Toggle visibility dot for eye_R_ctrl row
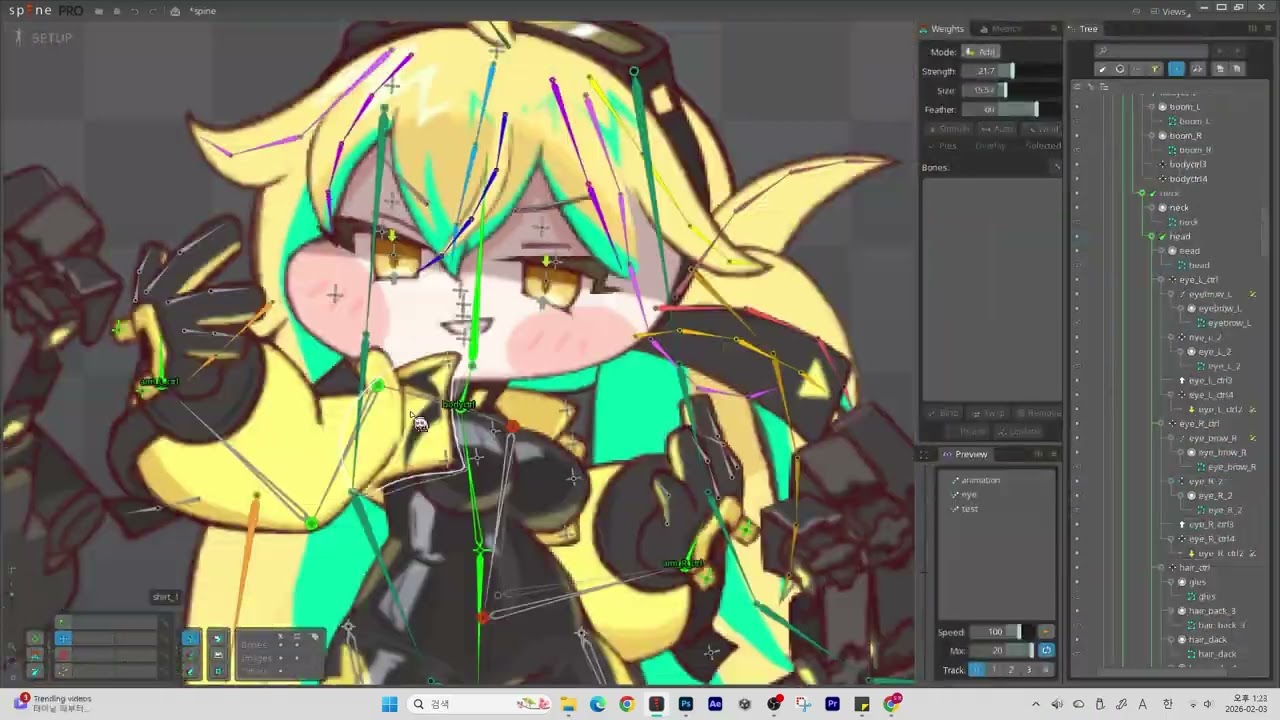The image size is (1280, 720). tap(1077, 424)
